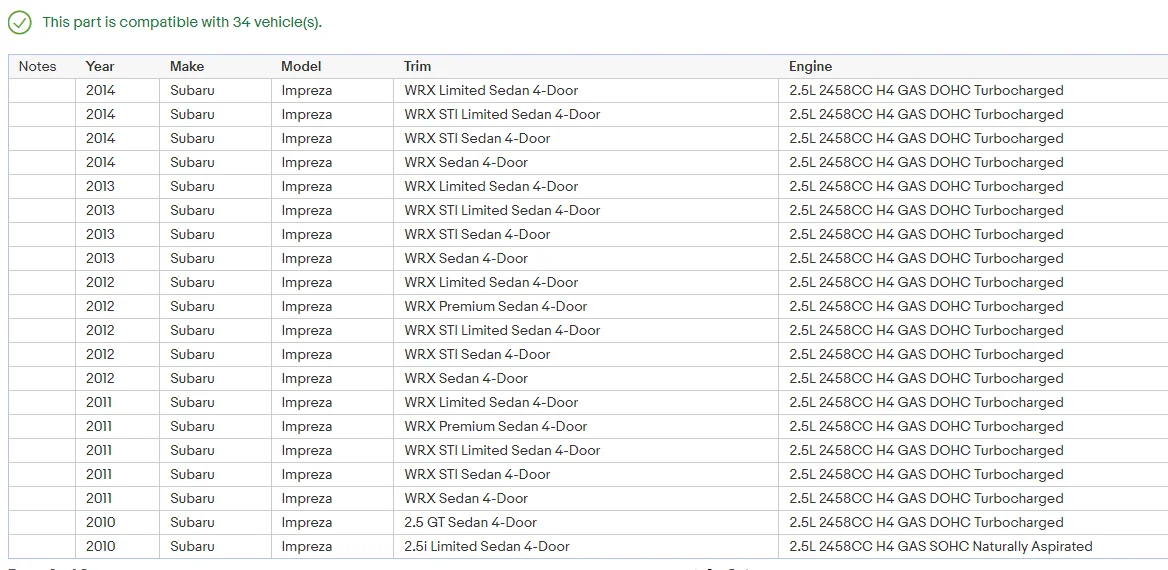
Task: Select the 2011 'WRX Premium Sedan 4-Door' trim cell
Action: click(586, 426)
